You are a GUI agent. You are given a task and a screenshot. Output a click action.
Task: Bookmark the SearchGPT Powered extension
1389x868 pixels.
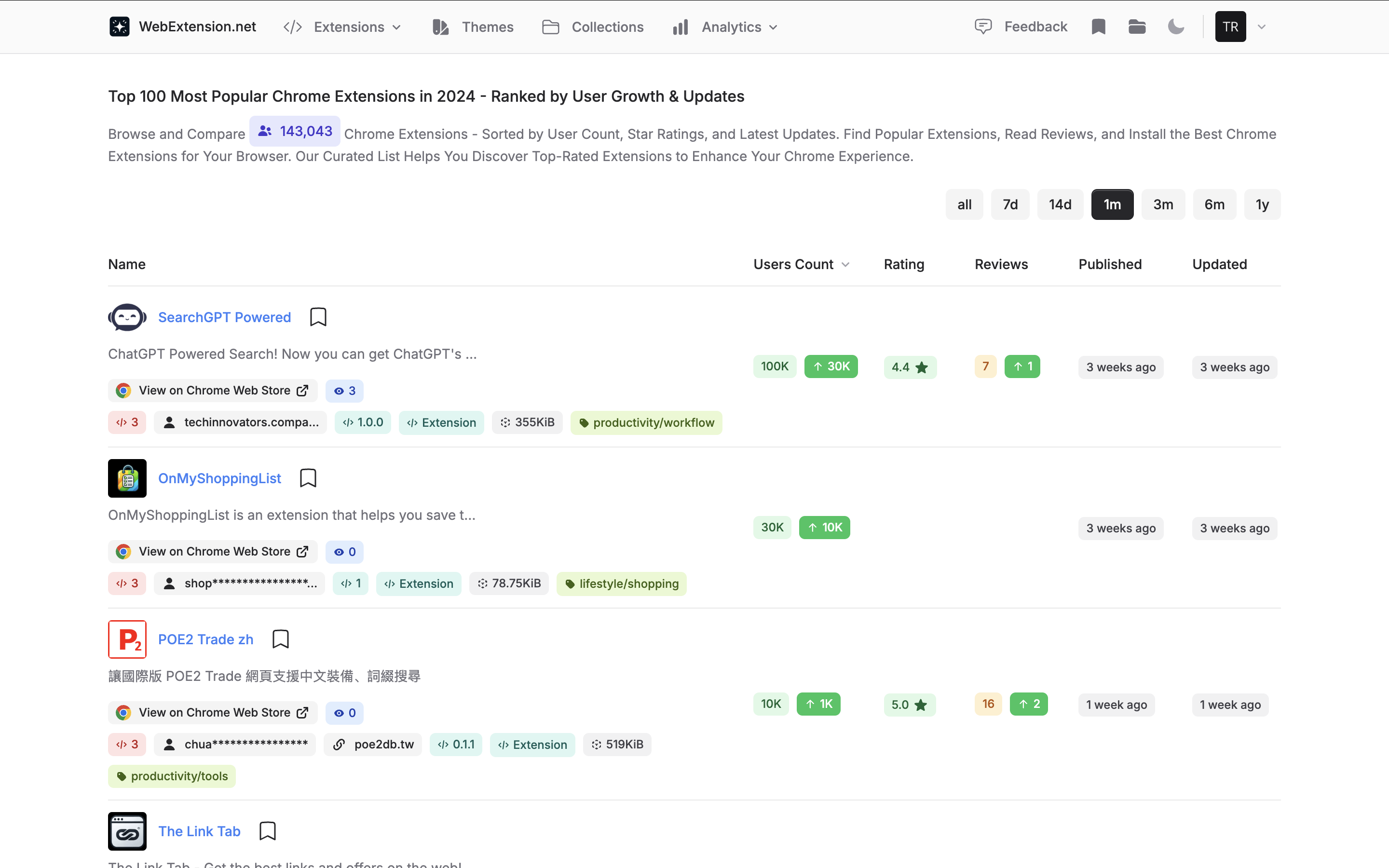[x=318, y=317]
